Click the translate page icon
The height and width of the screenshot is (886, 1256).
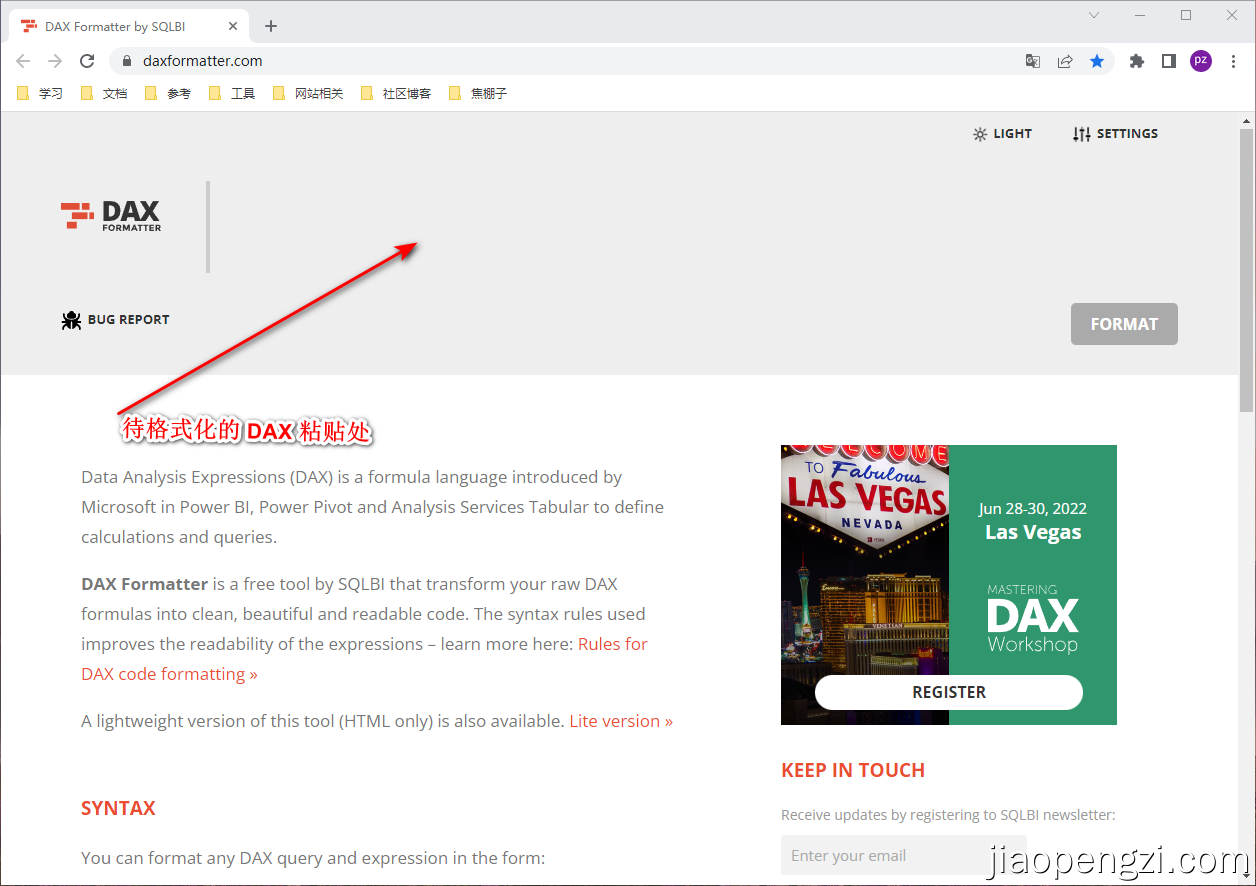pos(1033,61)
